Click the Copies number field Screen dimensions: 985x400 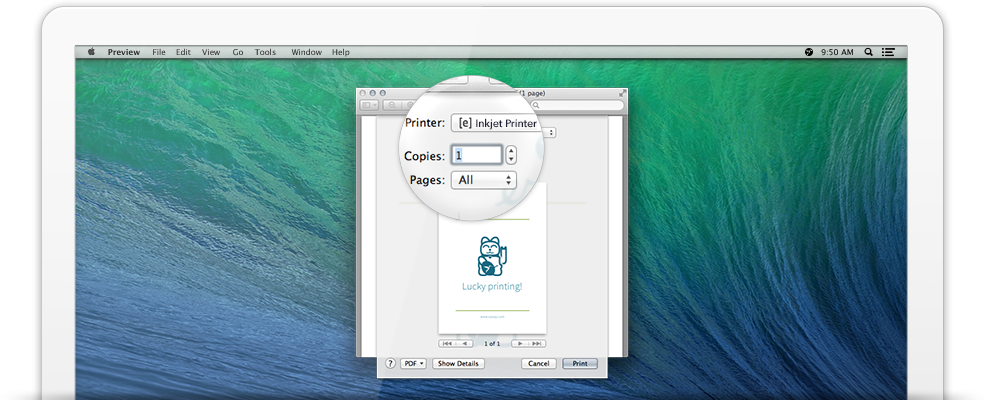click(477, 155)
